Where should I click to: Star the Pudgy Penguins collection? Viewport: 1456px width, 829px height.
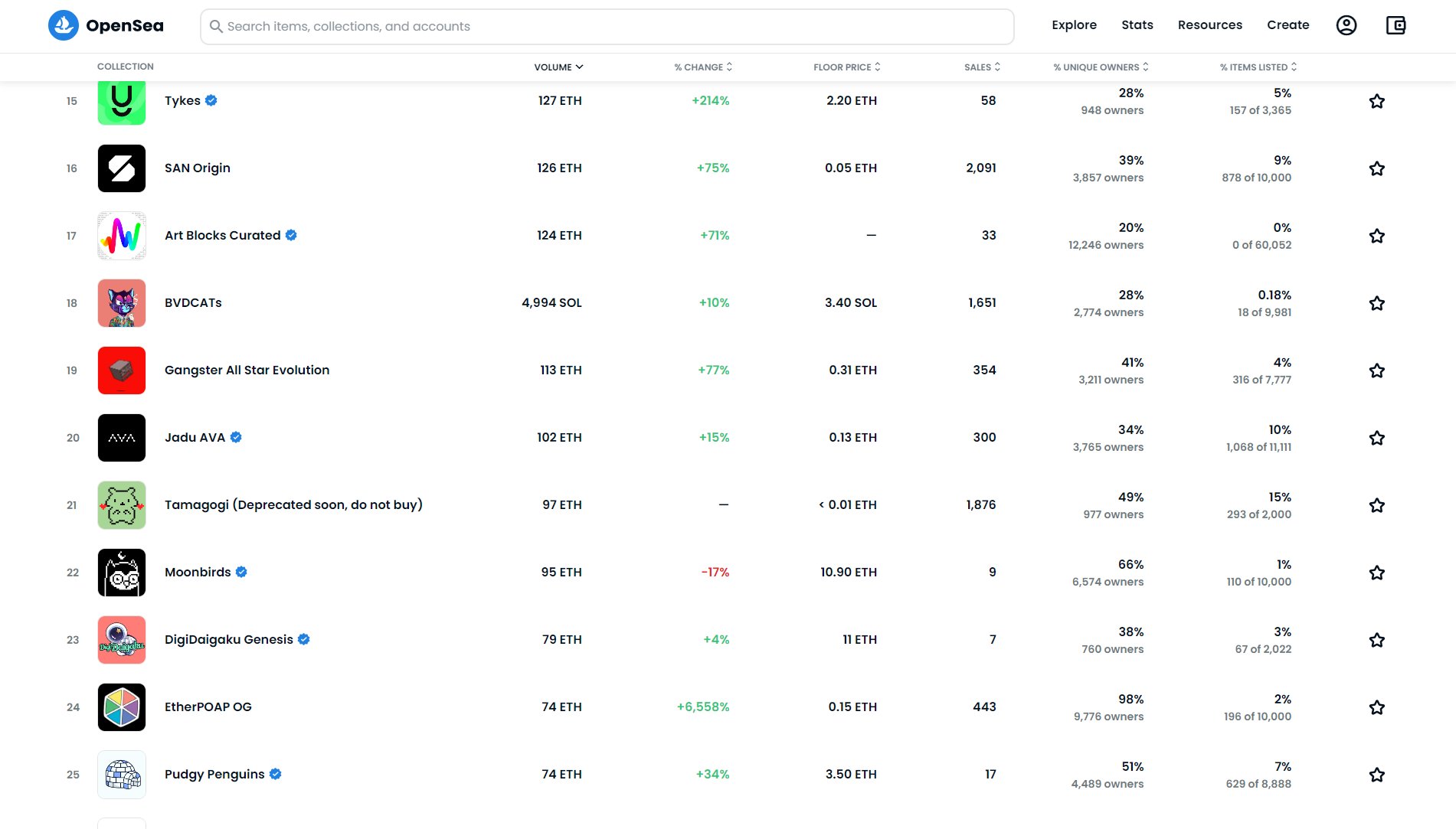pos(1377,775)
